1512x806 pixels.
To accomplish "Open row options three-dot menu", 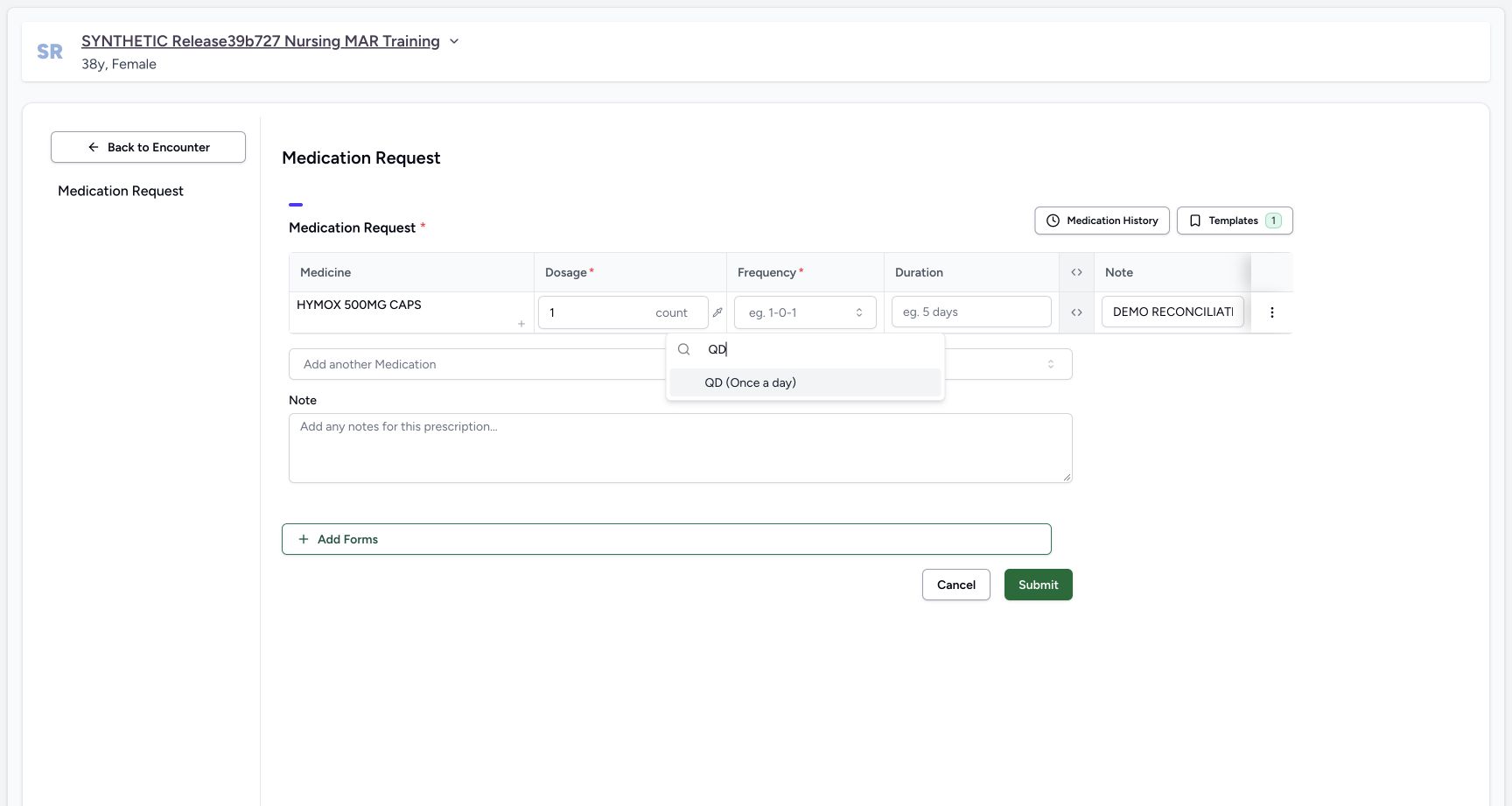I will 1272,312.
